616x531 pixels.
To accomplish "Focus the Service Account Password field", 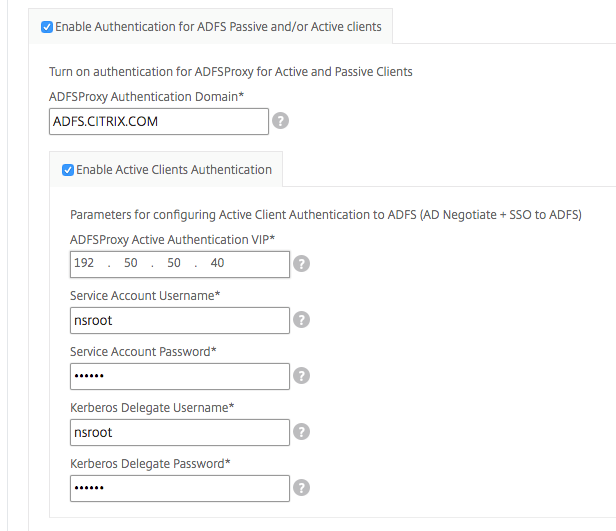I will click(180, 376).
